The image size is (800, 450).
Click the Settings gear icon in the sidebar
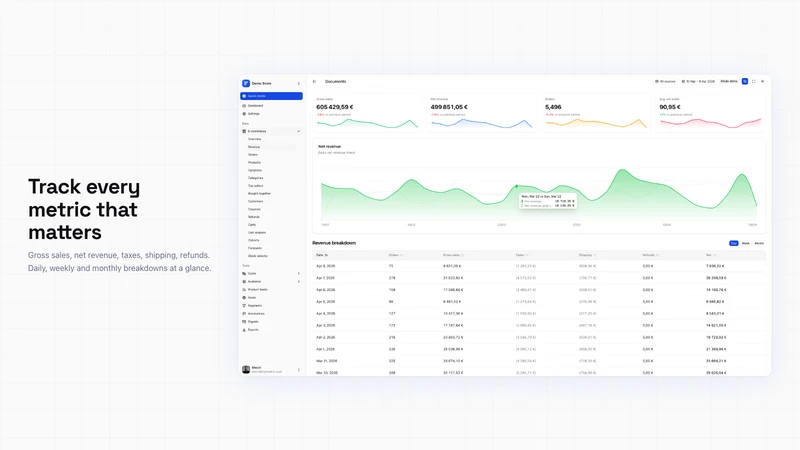244,114
